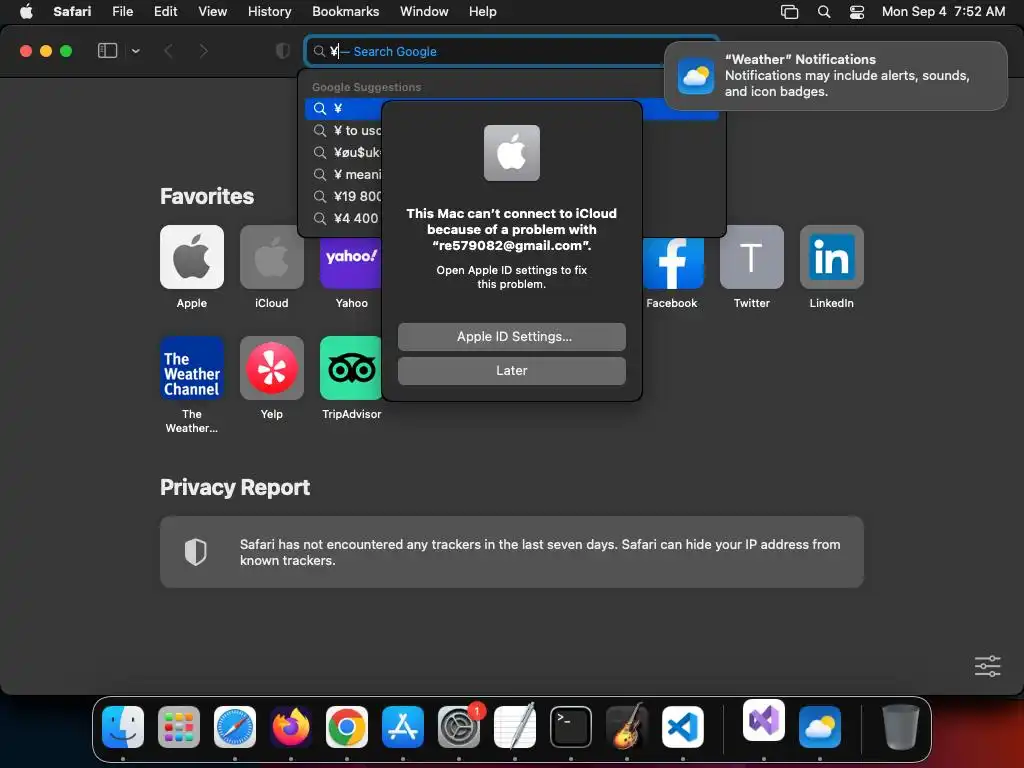Click the Later button in dialog

511,371
